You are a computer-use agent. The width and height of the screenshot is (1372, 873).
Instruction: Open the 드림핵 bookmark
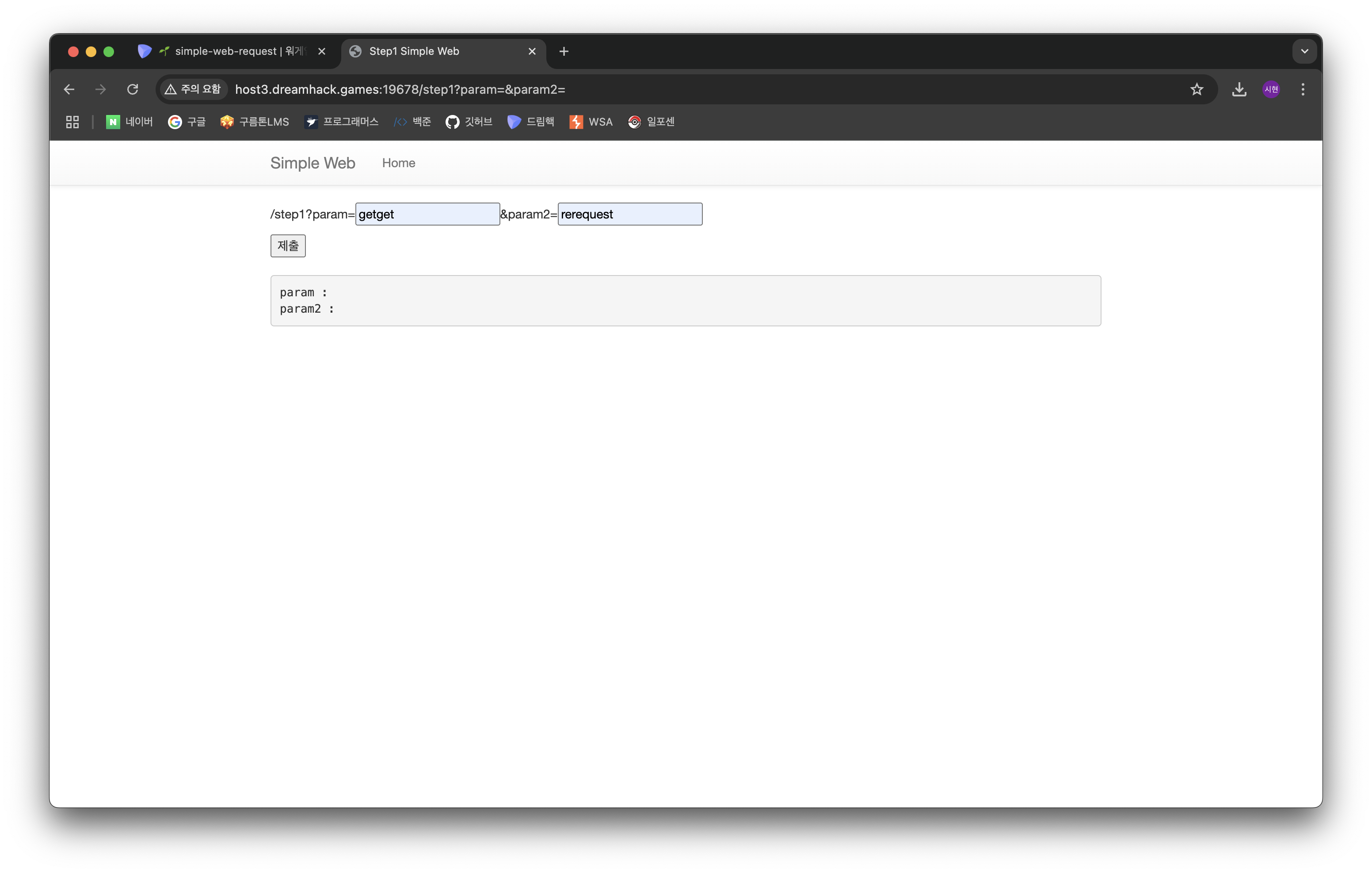[530, 122]
